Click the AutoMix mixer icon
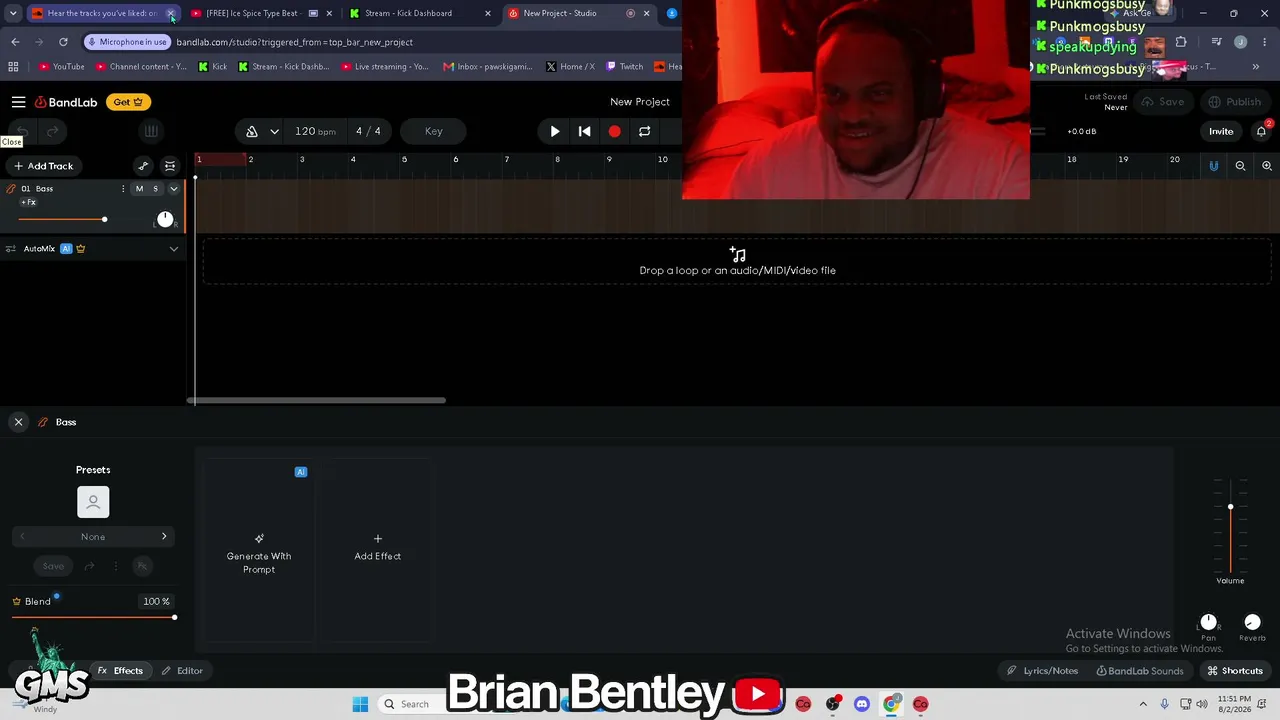This screenshot has width=1280, height=720. [x=11, y=249]
